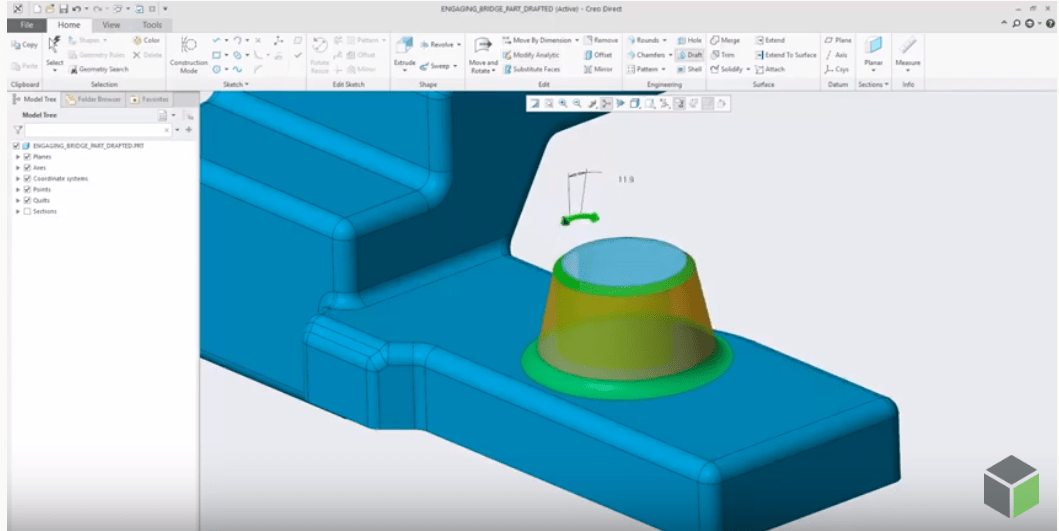The height and width of the screenshot is (531, 1059).
Task: Click the Measure tool icon
Action: pos(907,51)
